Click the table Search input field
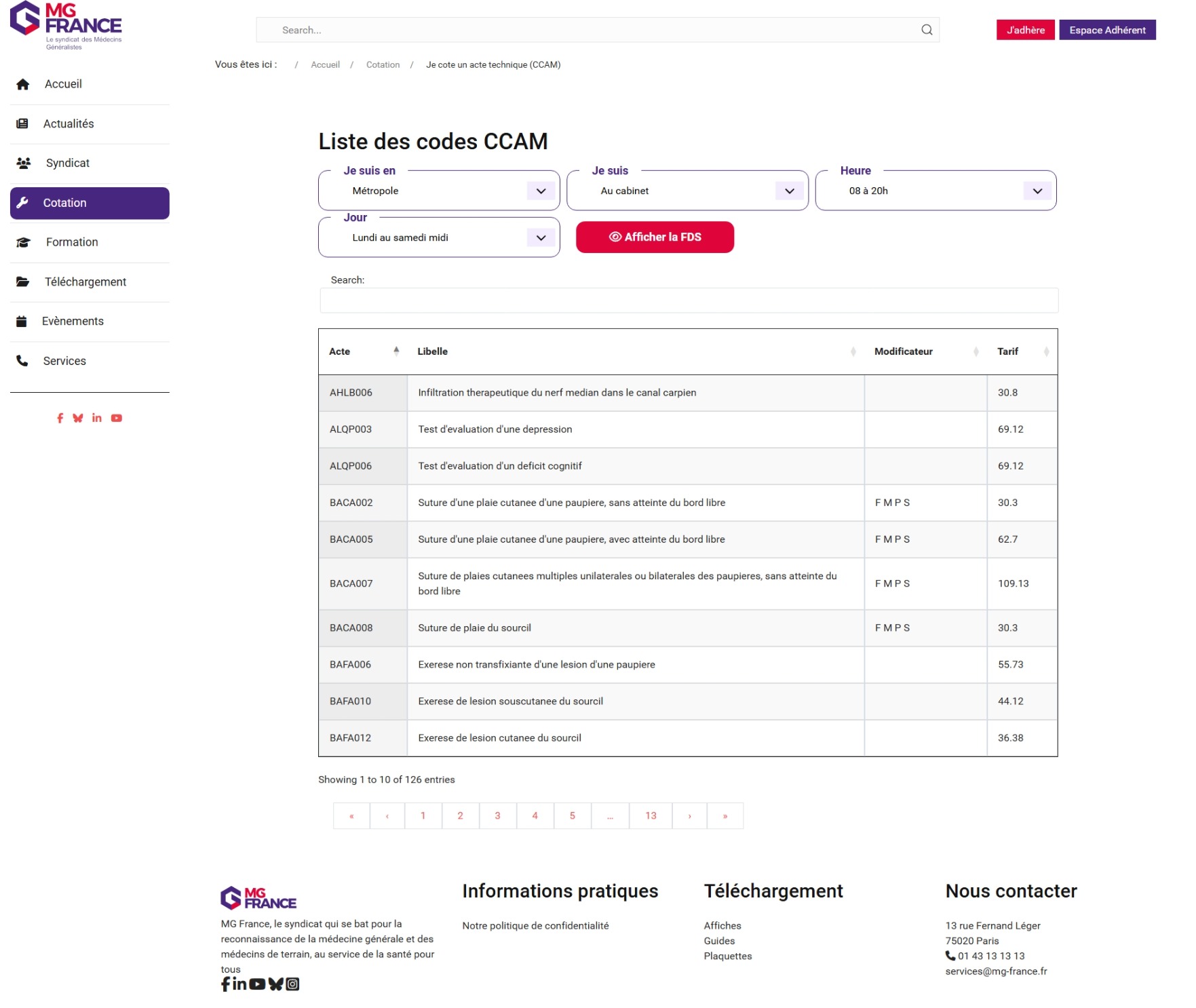 689,301
